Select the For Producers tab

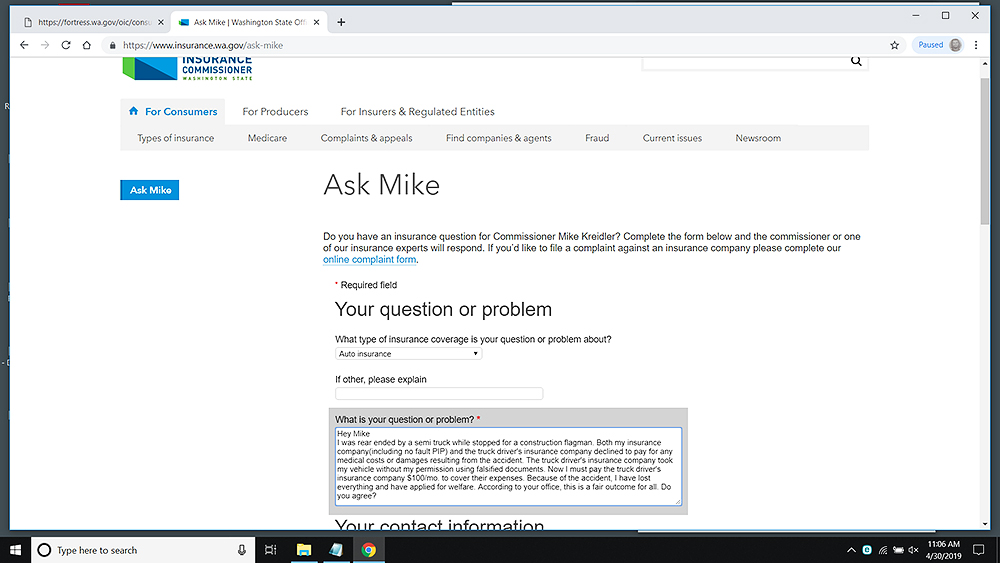[x=275, y=112]
